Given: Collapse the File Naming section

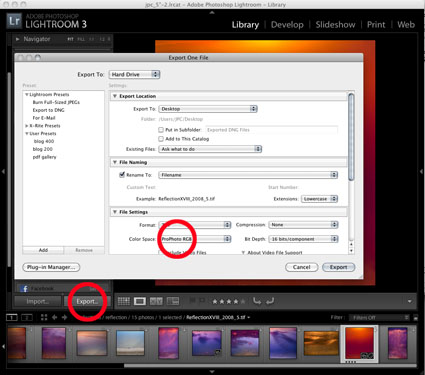Looking at the screenshot, I should (115, 162).
